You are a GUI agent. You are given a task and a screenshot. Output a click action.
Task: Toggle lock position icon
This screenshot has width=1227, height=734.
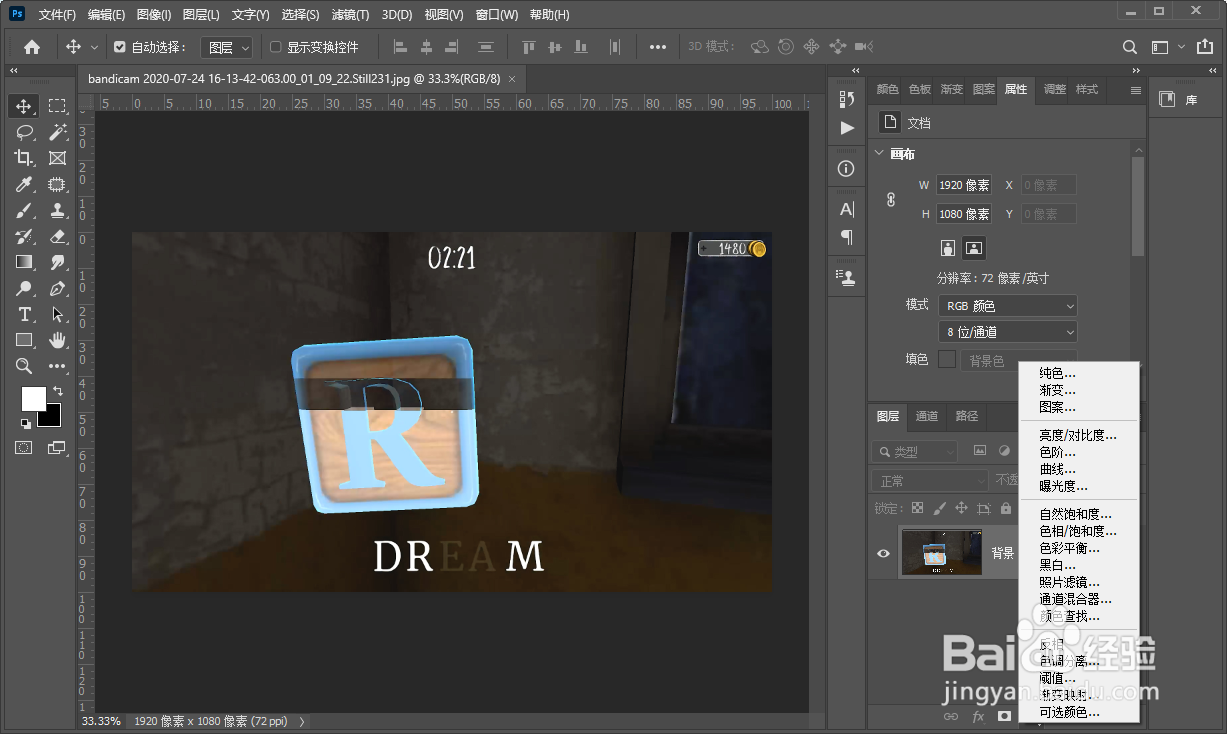(x=961, y=508)
